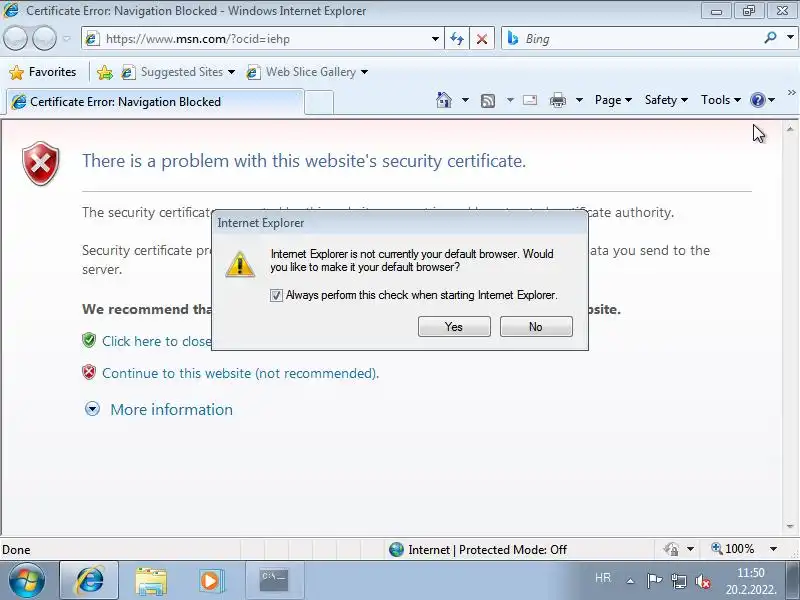Open Windows Explorer folder on taskbar
Screen dimensions: 800x600
(x=151, y=581)
